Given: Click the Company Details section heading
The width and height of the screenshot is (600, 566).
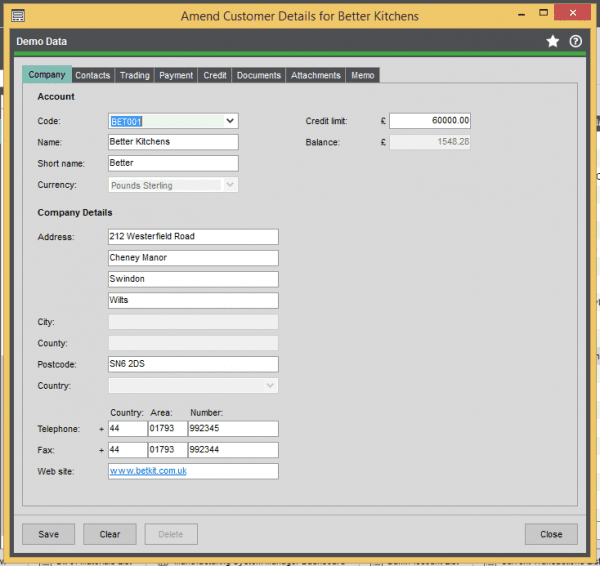Looking at the screenshot, I should [x=75, y=212].
